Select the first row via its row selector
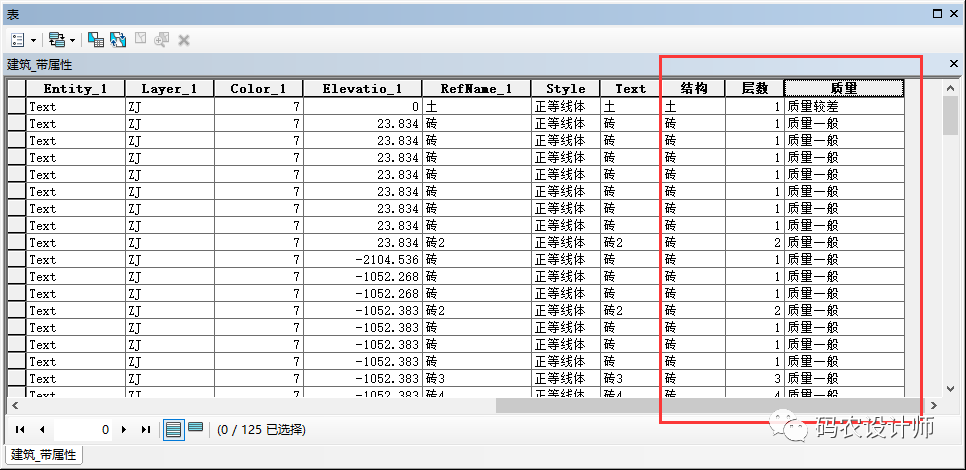 pos(16,106)
